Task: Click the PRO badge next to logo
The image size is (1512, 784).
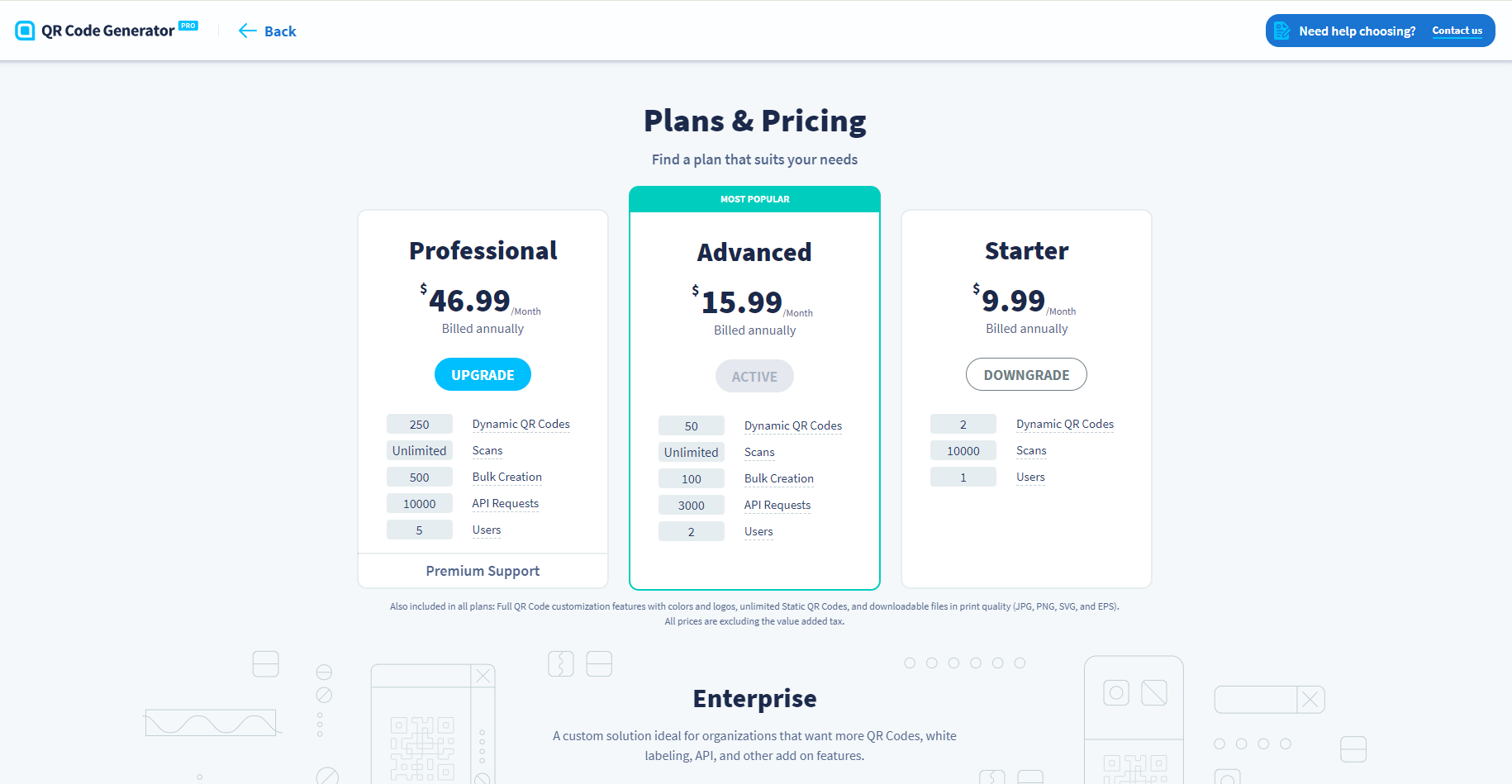Action: (x=188, y=26)
